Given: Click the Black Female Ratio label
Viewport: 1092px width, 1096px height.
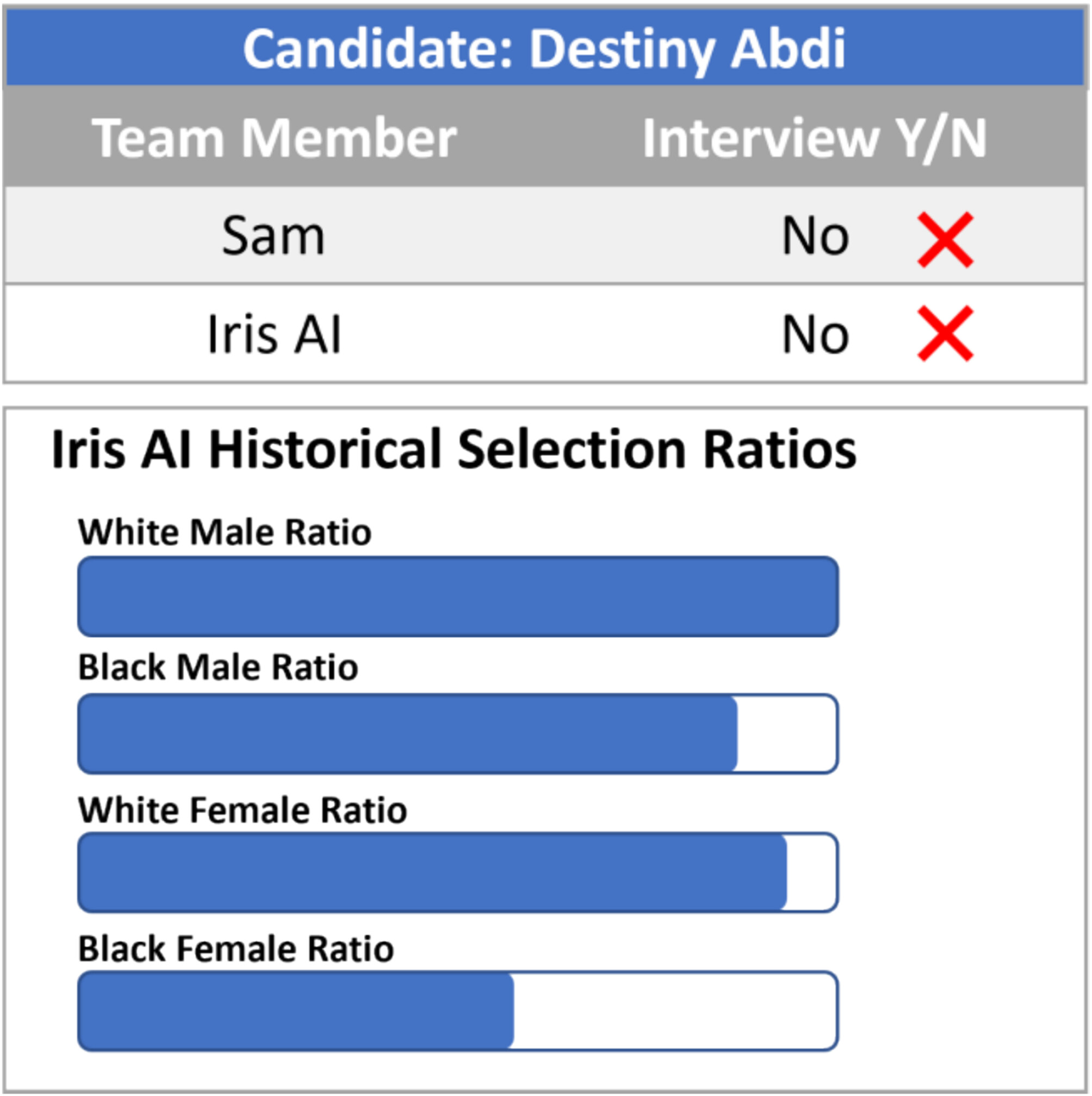Looking at the screenshot, I should 236,949.
